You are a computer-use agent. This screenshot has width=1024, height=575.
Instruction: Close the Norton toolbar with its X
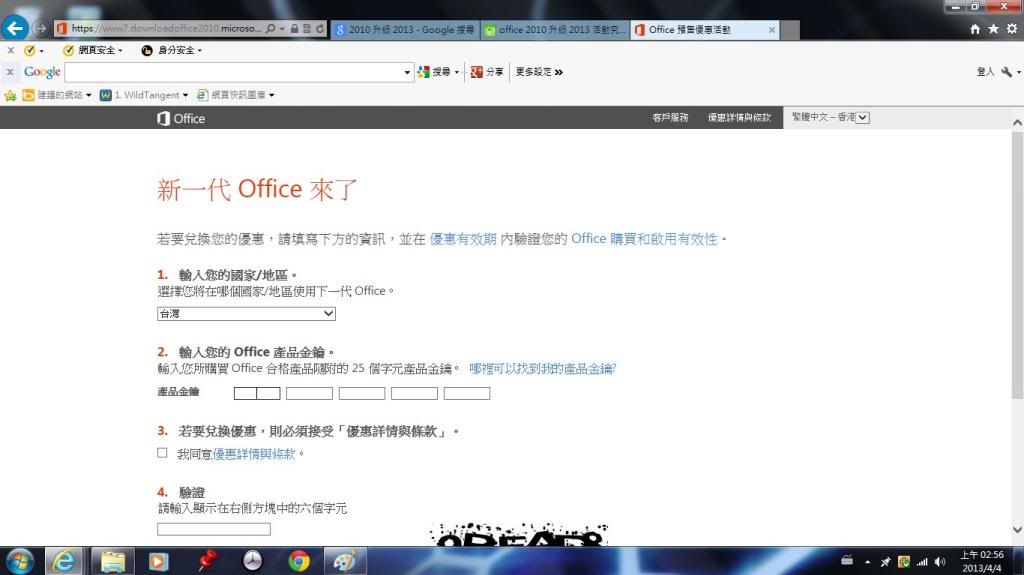(x=10, y=50)
